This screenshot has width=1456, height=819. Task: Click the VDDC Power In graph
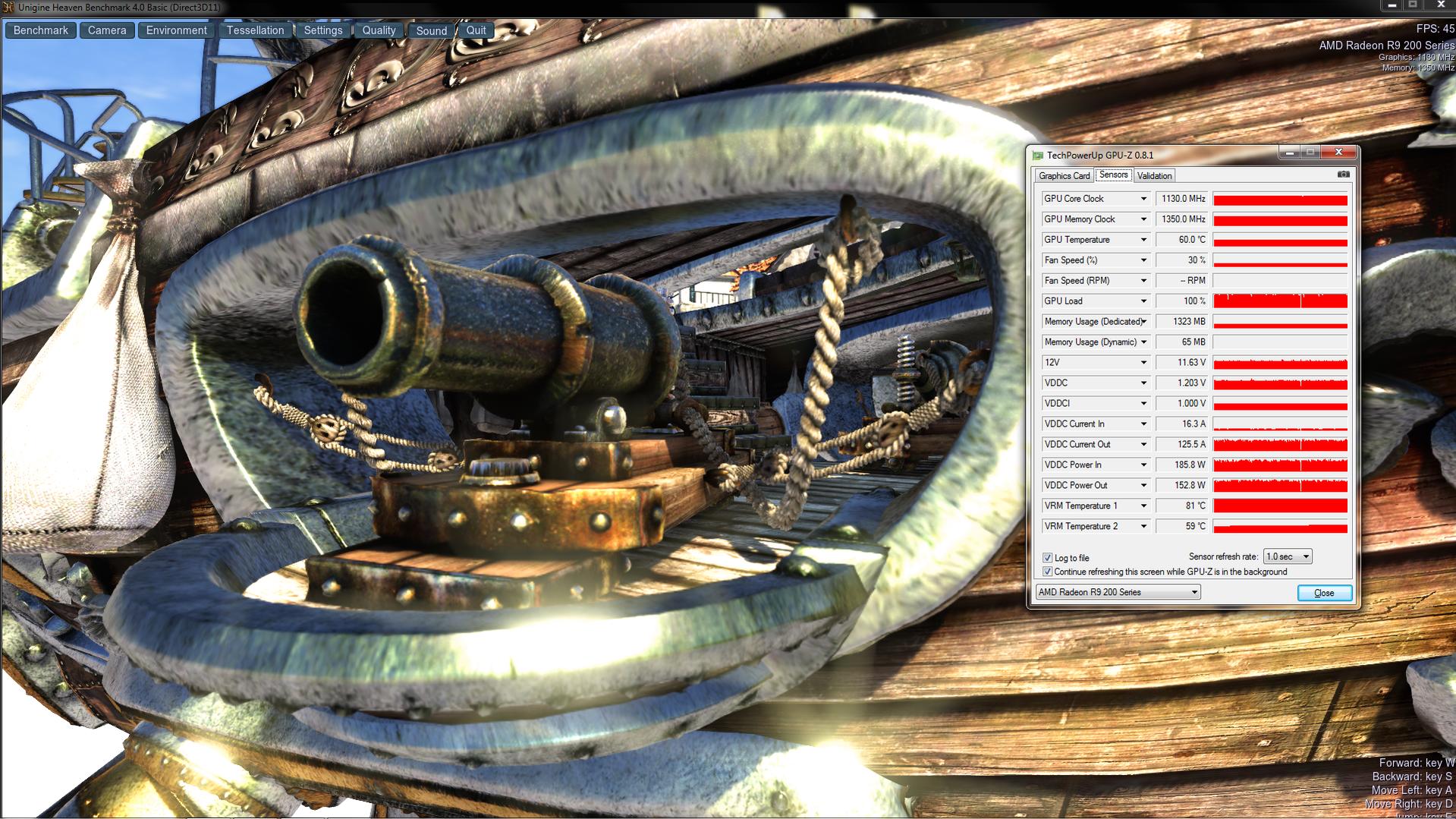(1280, 465)
